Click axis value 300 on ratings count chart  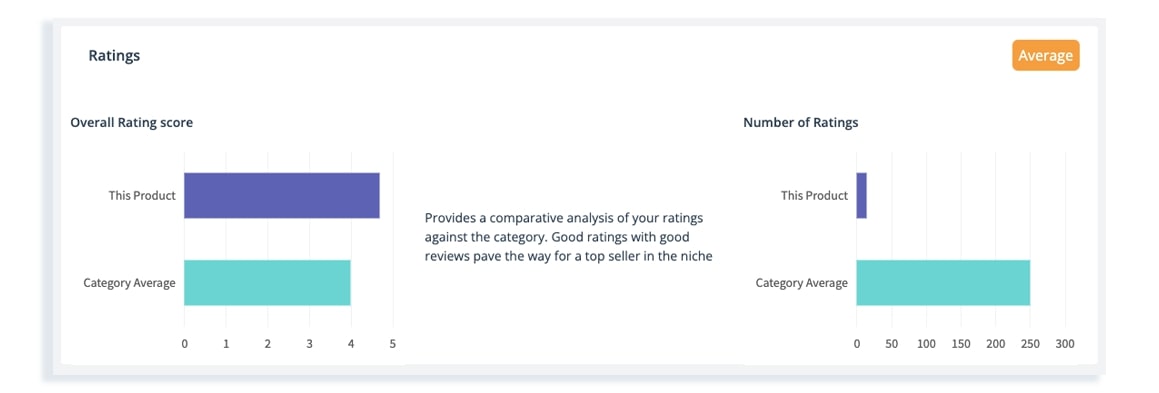point(1064,344)
